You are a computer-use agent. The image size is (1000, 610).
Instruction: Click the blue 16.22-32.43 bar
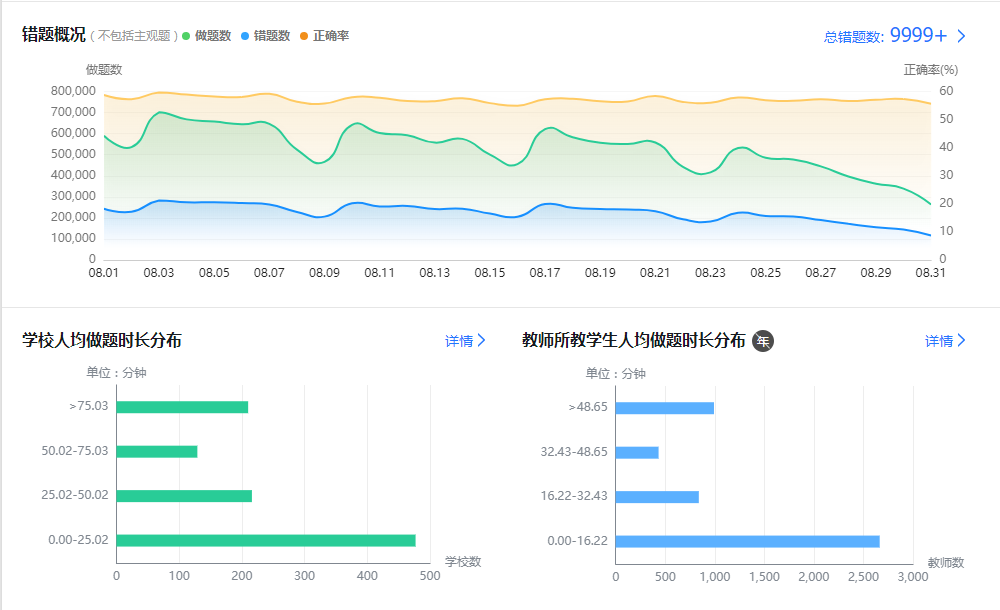[x=657, y=496]
